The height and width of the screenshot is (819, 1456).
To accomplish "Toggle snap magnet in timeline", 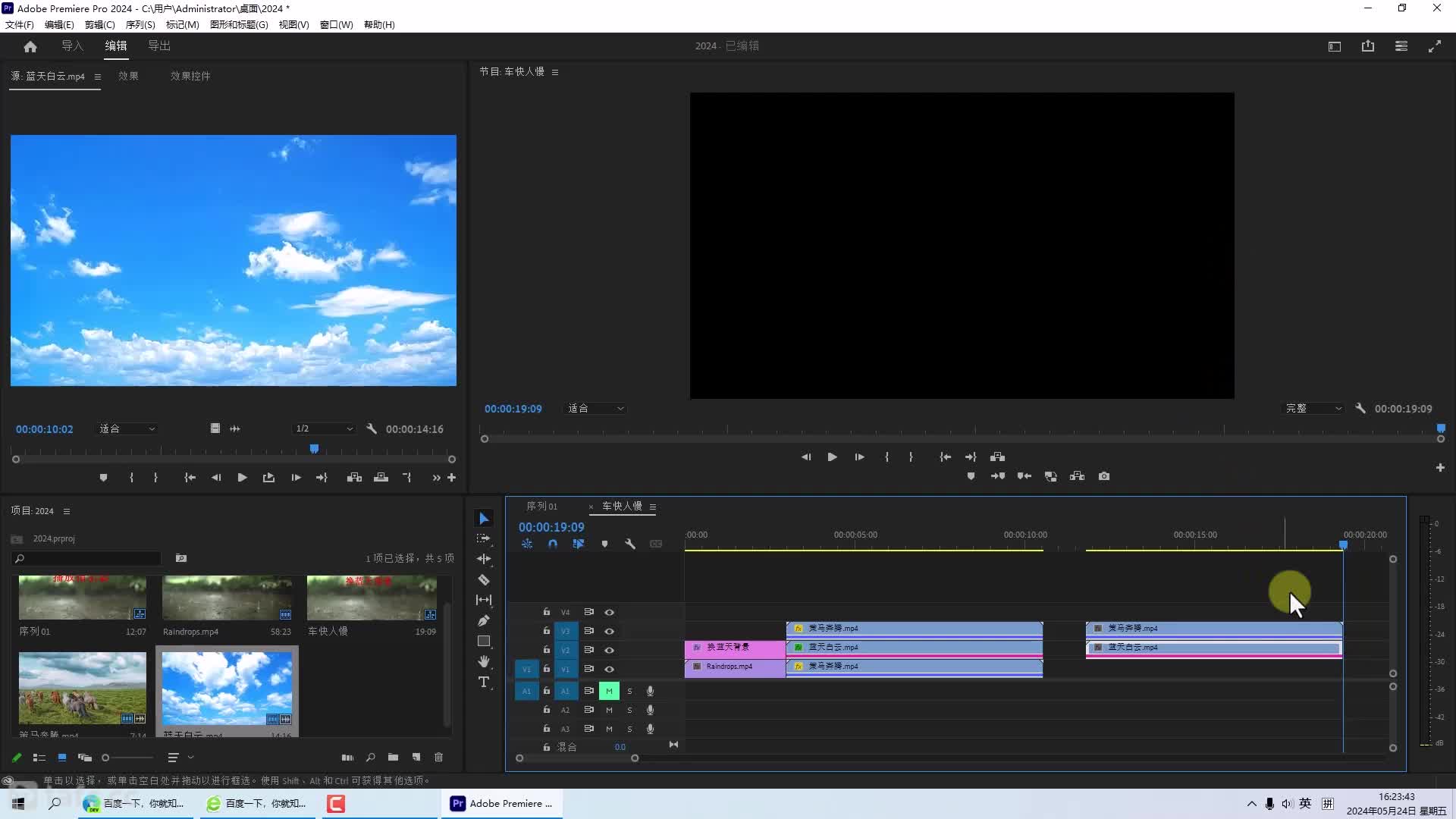I will pyautogui.click(x=553, y=544).
